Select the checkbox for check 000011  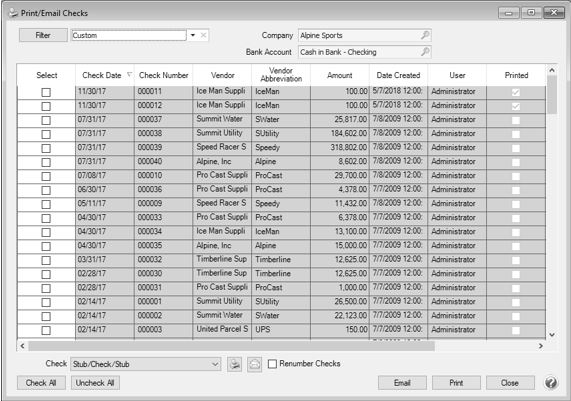point(46,93)
